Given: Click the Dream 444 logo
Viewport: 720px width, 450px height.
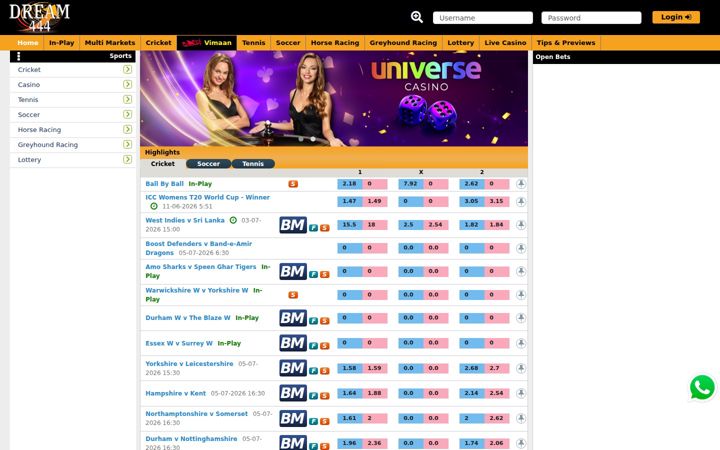Looking at the screenshot, I should pyautogui.click(x=39, y=17).
